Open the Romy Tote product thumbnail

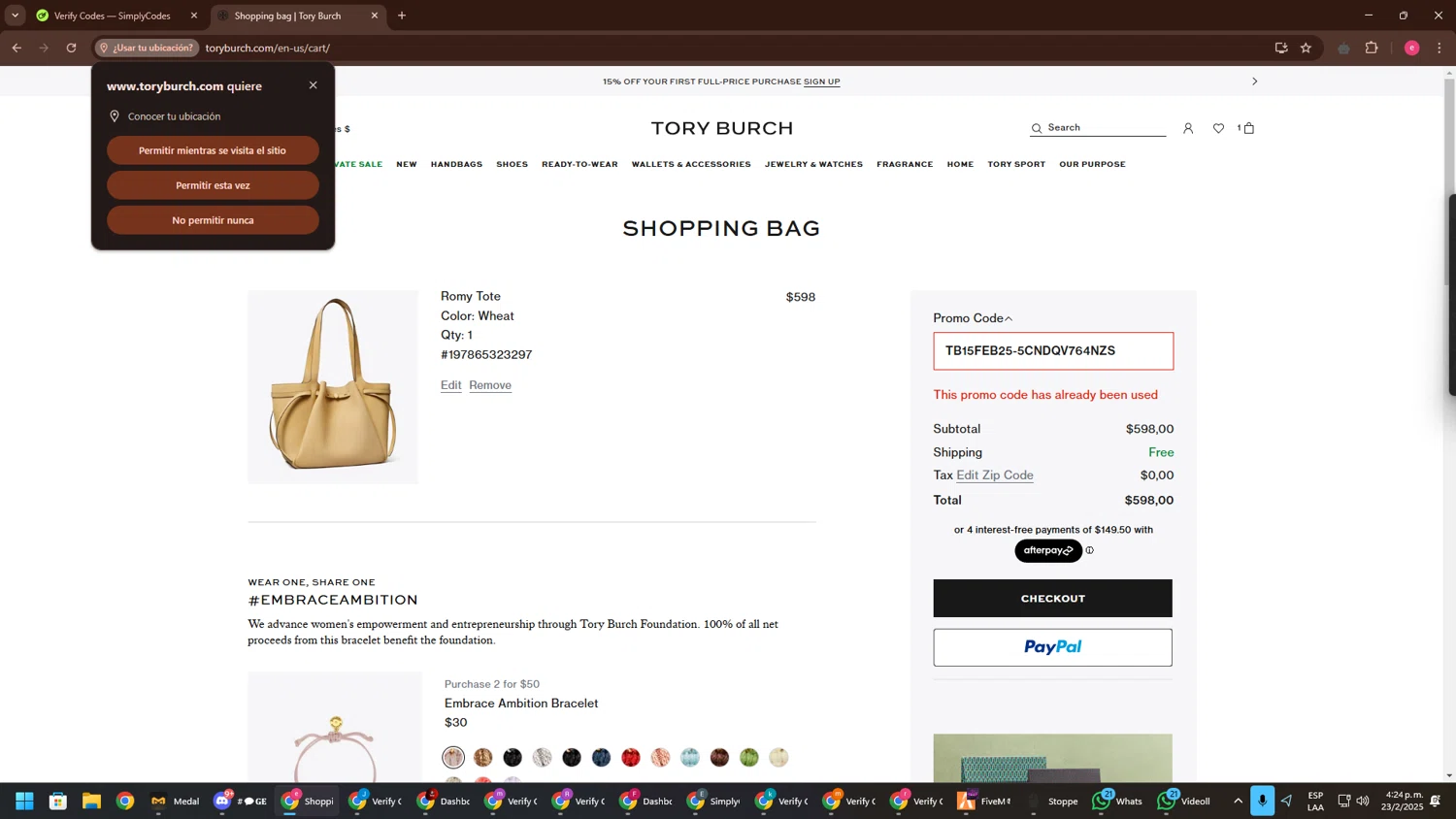[x=333, y=387]
